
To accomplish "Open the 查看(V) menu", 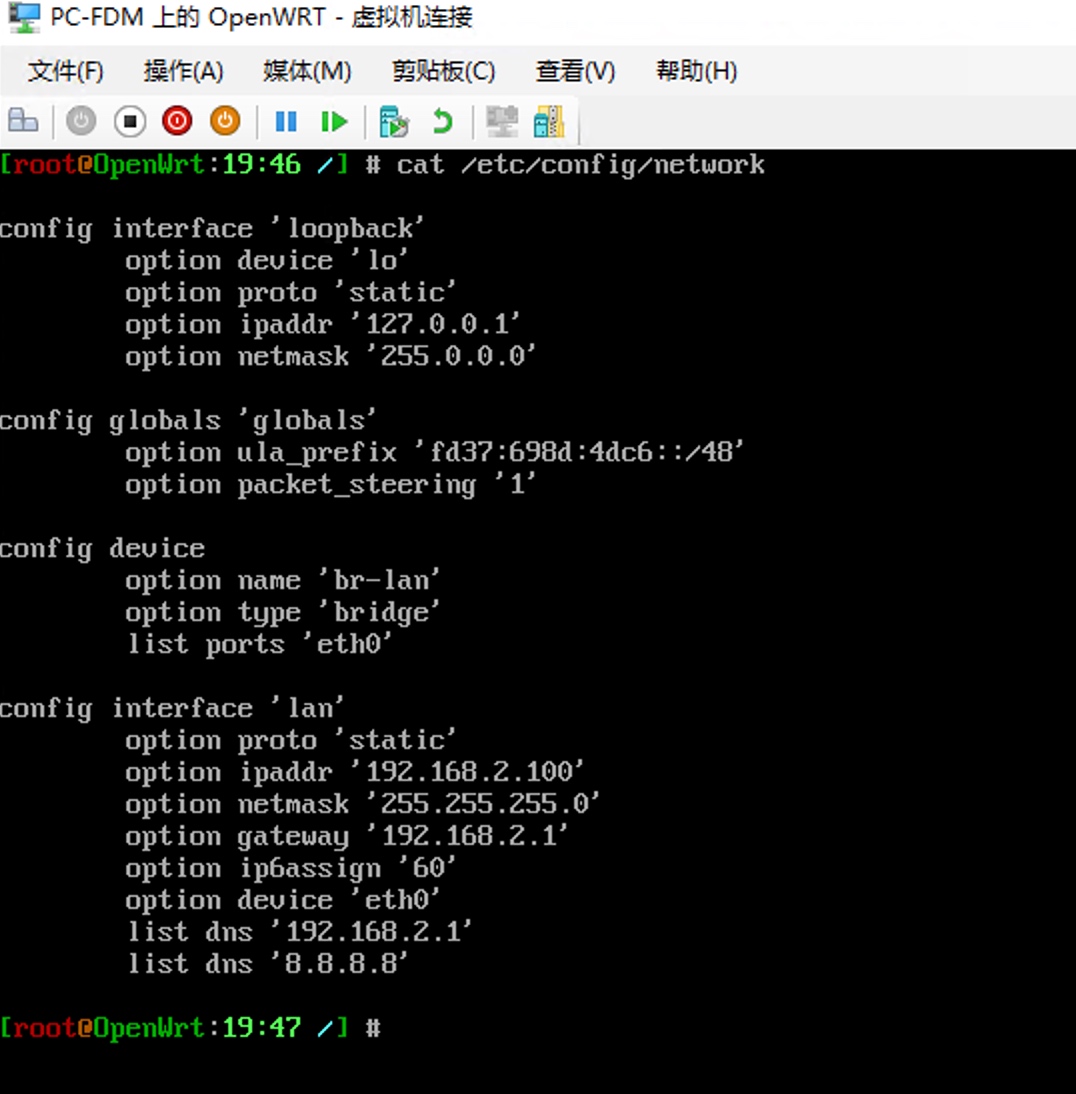I will (575, 71).
